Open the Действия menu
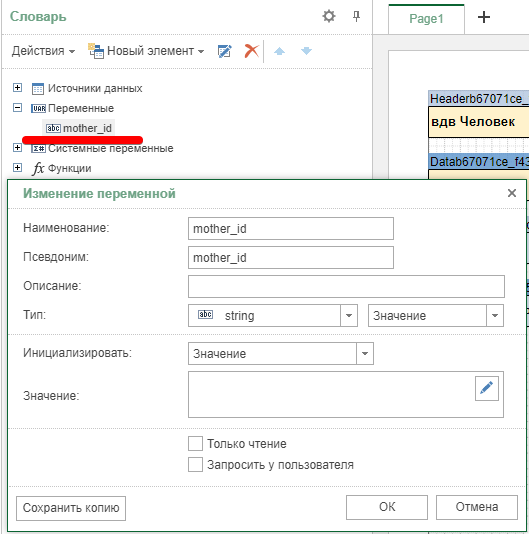529x534 pixels. [43, 51]
